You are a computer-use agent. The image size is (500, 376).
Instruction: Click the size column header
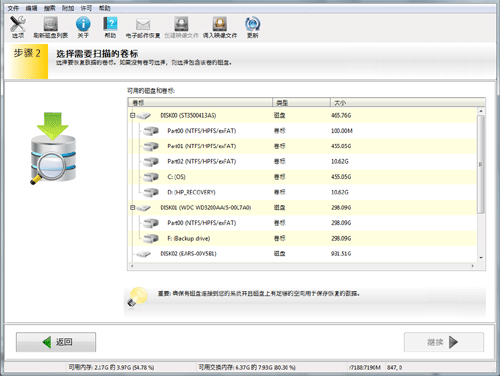[x=407, y=103]
